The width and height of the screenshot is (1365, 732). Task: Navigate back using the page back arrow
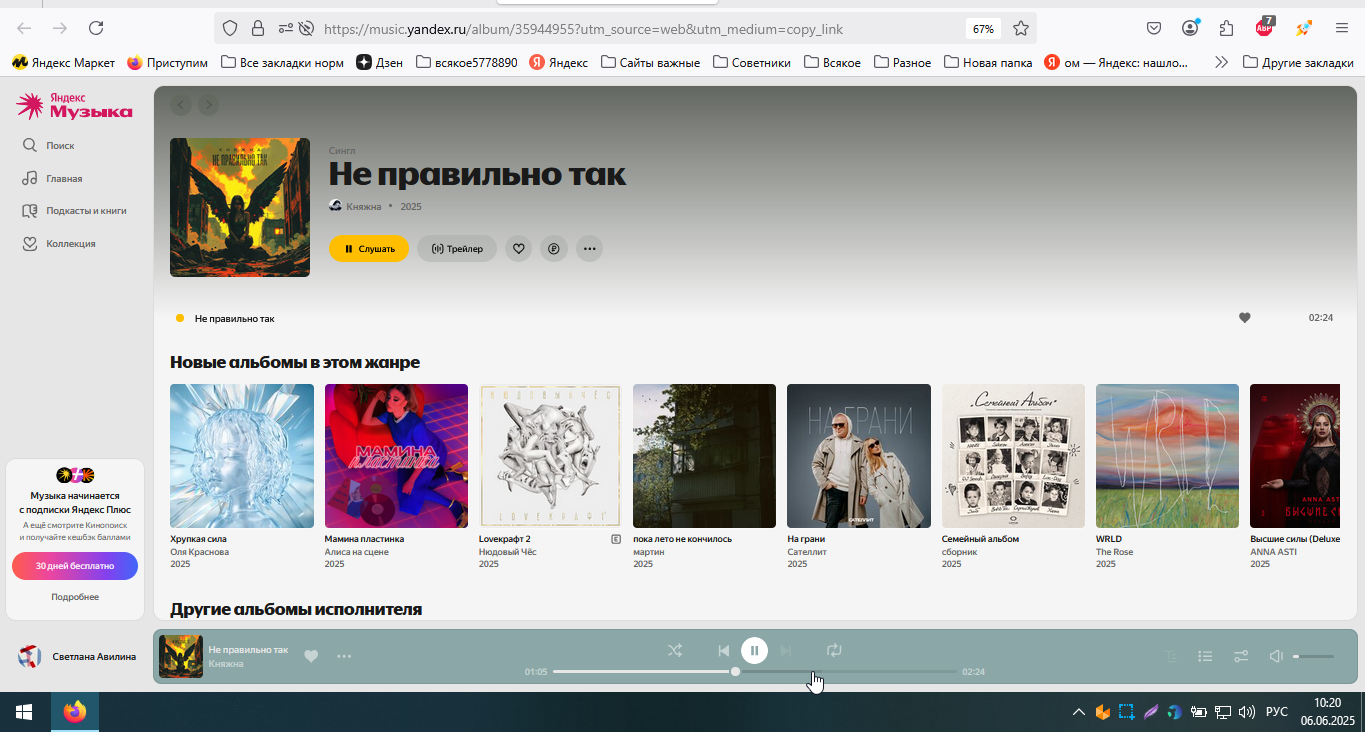180,105
